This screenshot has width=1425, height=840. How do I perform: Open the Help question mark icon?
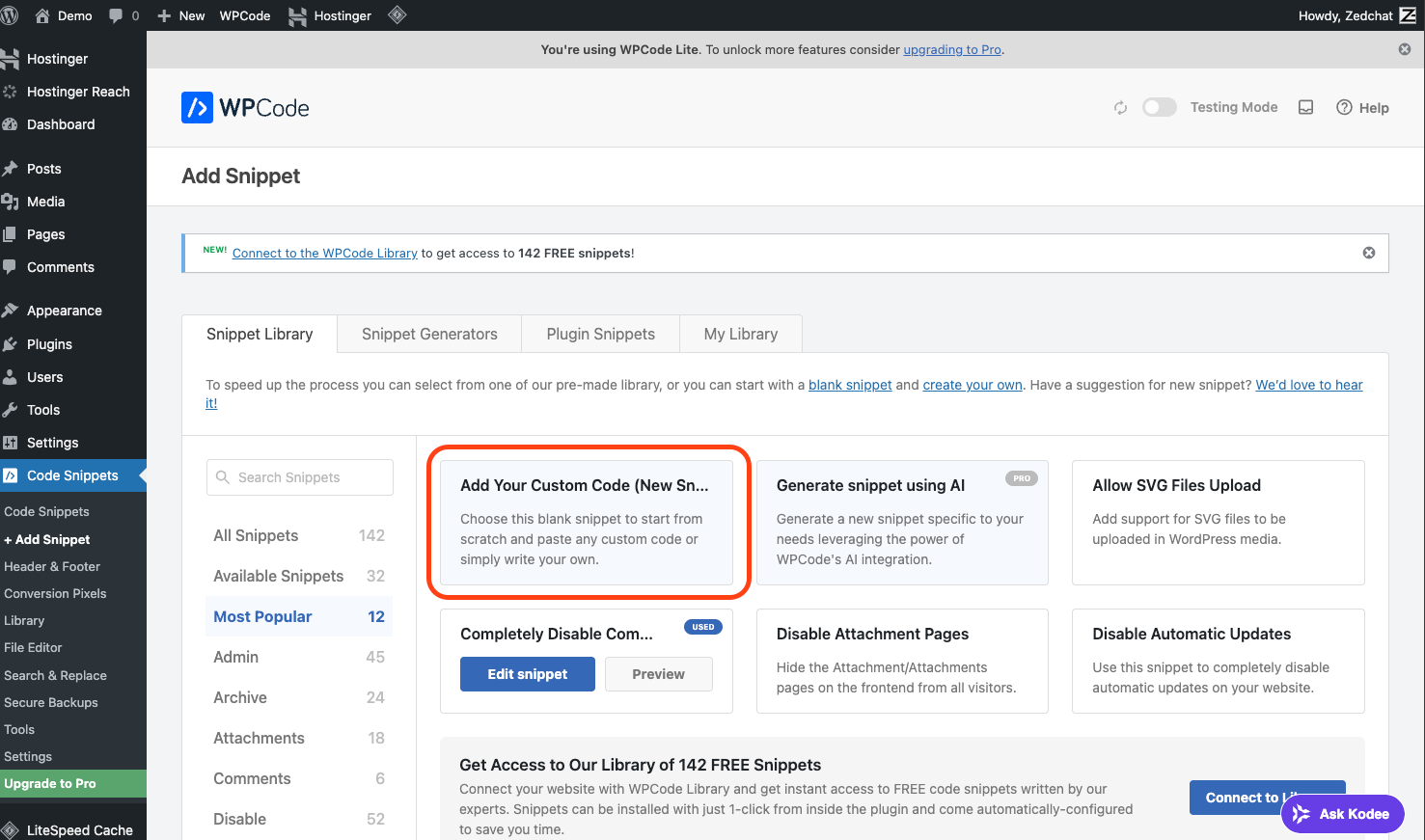point(1344,108)
